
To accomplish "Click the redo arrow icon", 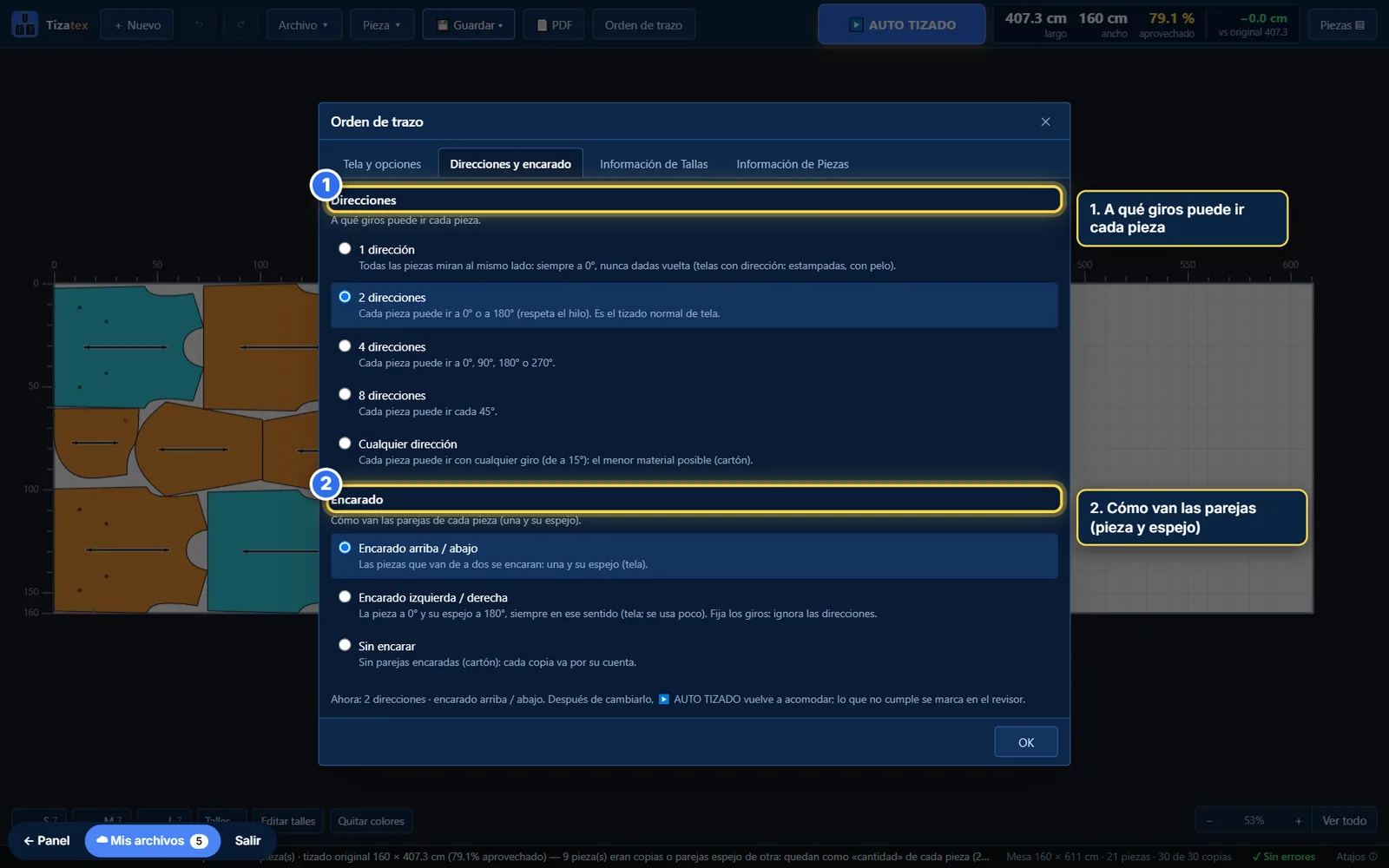I will (240, 25).
